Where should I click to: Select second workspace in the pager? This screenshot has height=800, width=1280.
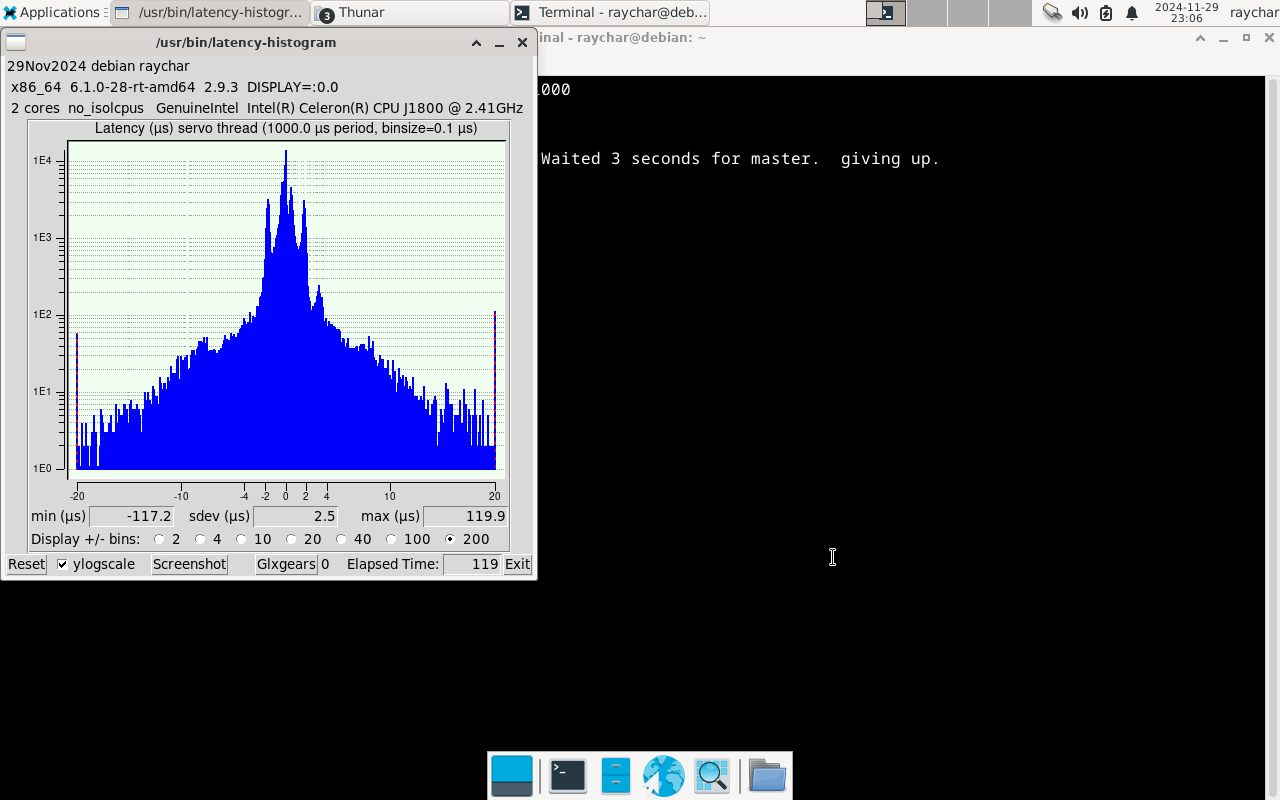[927, 13]
